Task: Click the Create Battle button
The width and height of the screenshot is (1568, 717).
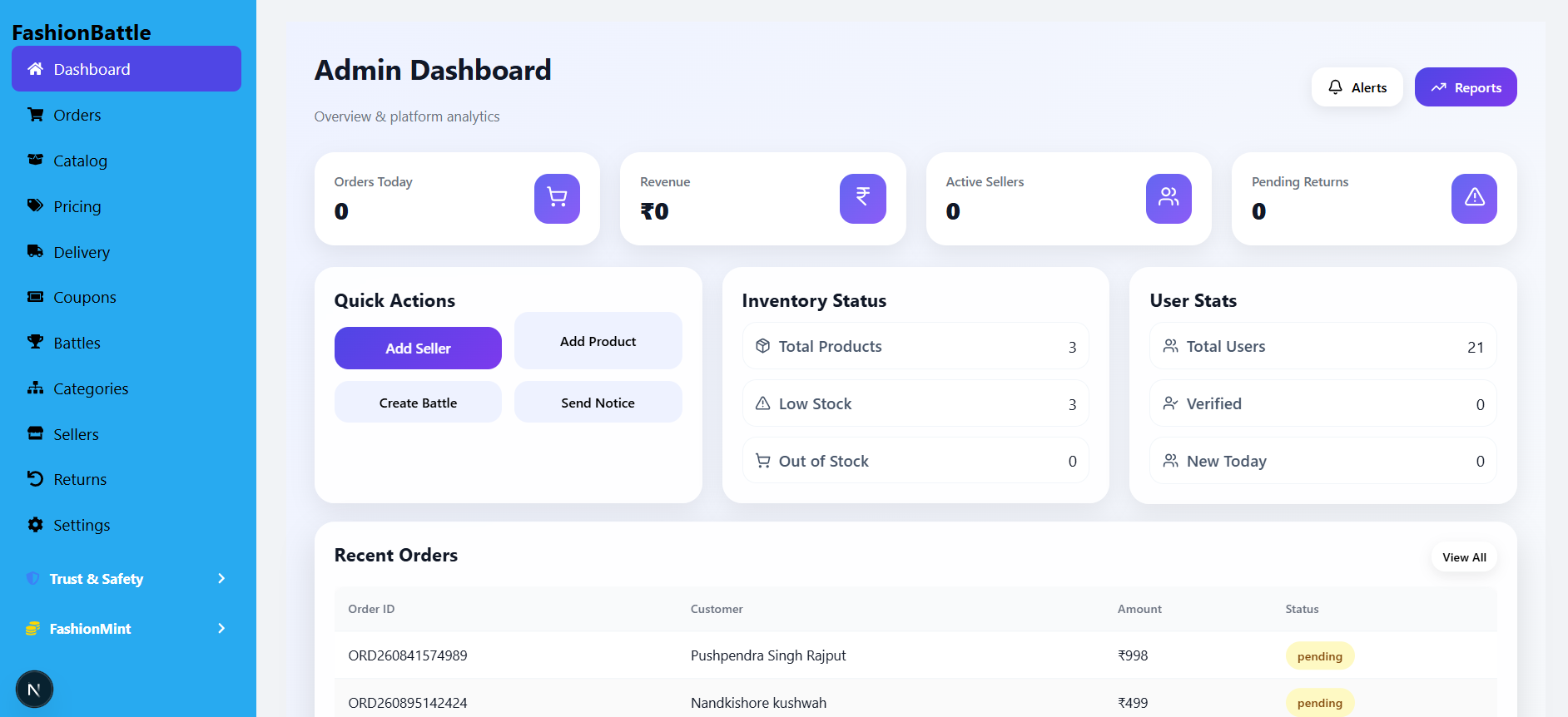Action: click(x=418, y=403)
